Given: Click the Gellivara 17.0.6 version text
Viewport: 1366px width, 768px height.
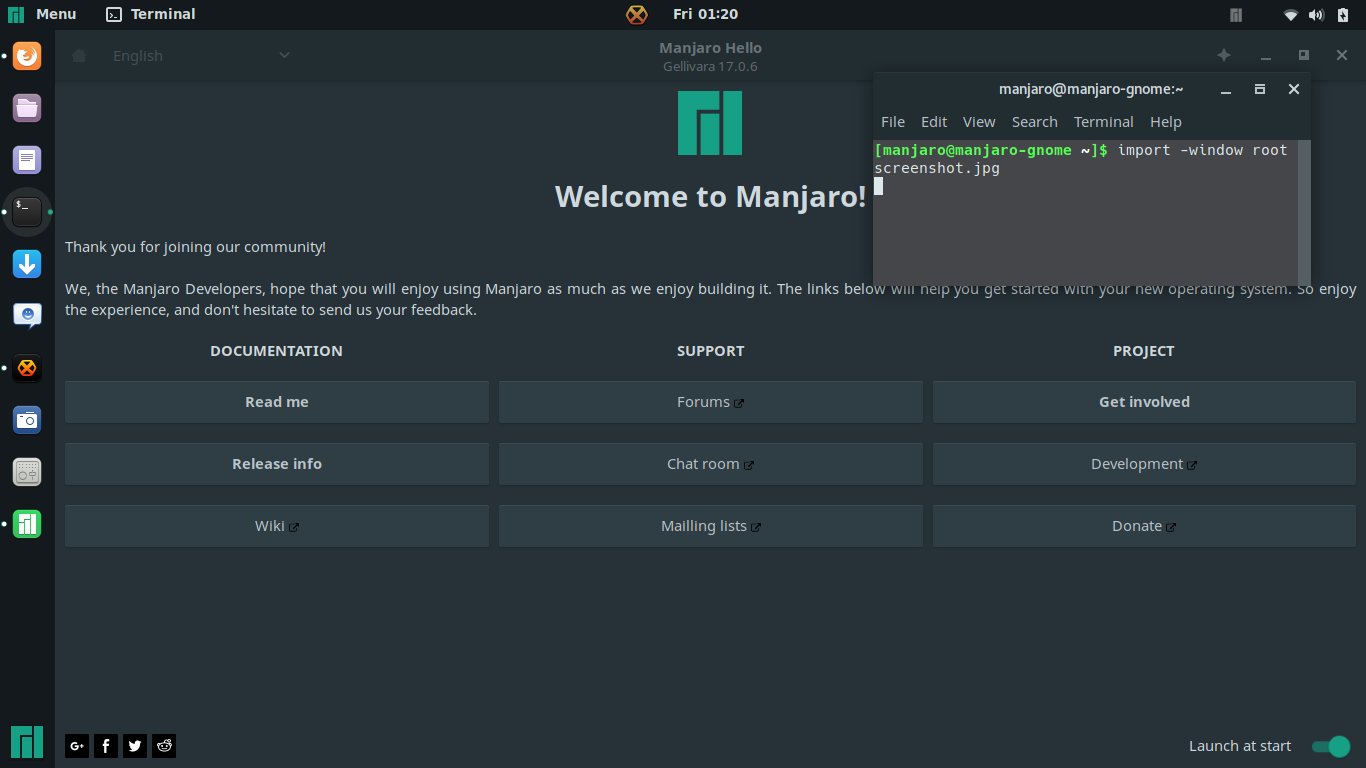Looking at the screenshot, I should (710, 67).
